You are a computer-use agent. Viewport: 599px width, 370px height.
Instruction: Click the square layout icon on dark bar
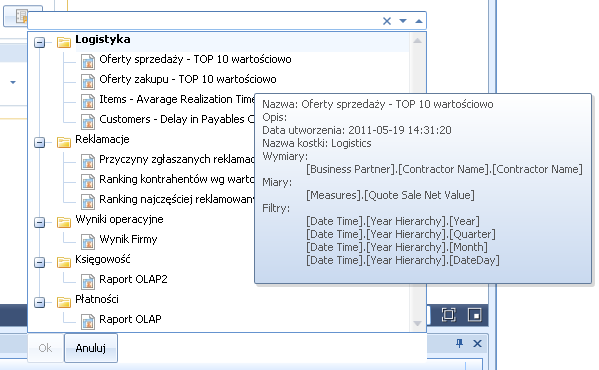475,315
